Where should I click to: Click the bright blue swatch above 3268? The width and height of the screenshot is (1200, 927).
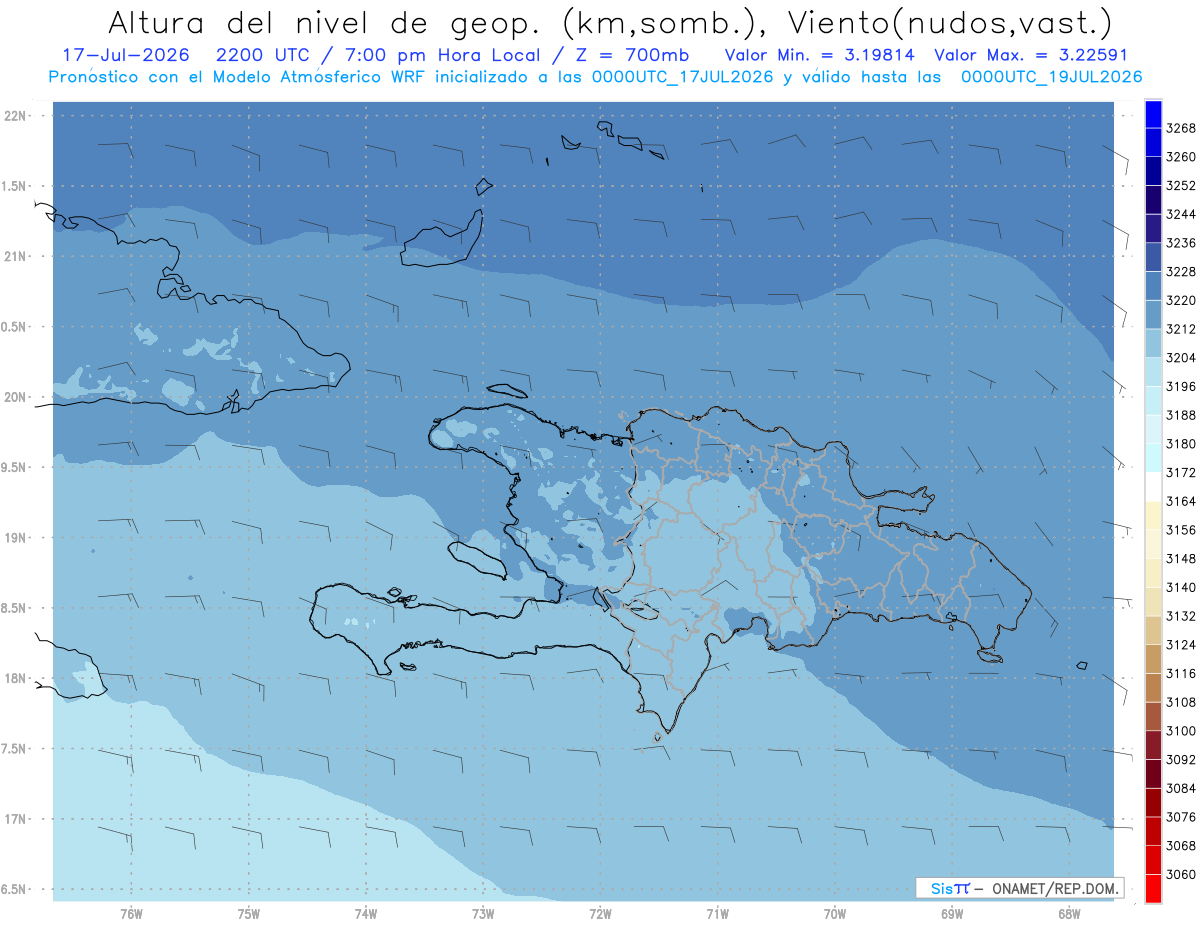coord(1153,114)
